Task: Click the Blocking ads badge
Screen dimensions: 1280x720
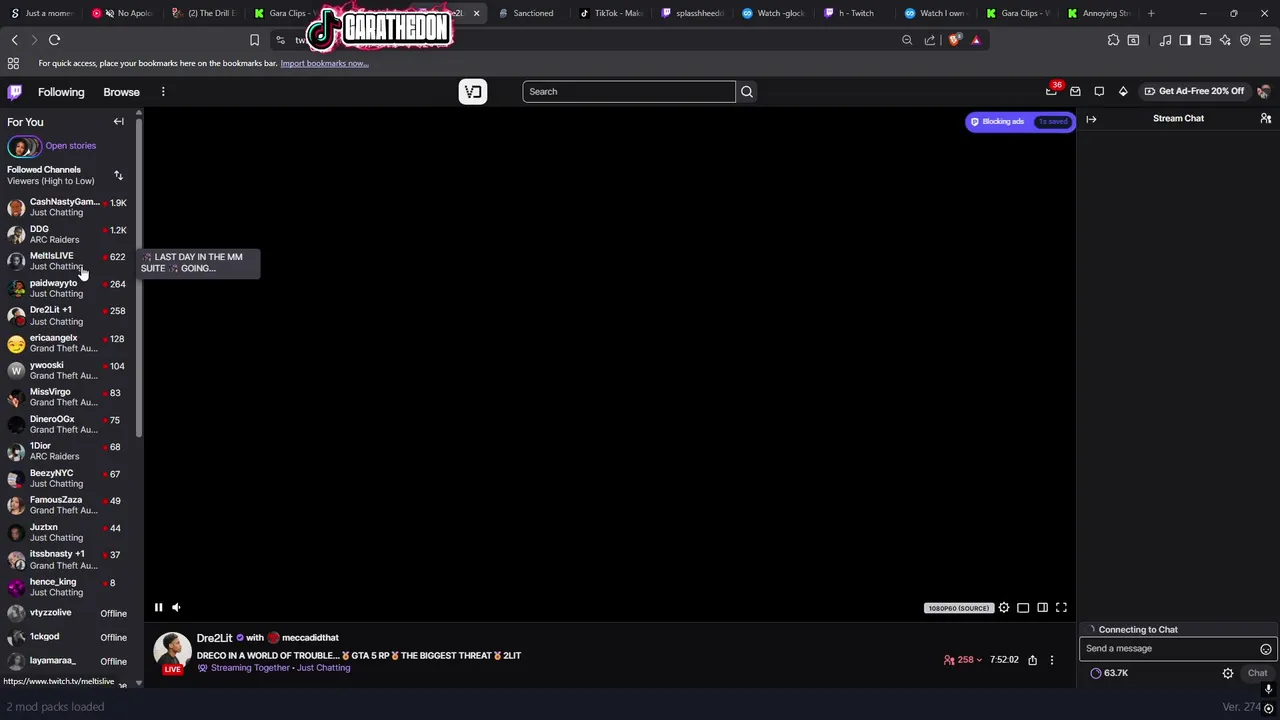Action: click(x=1020, y=122)
